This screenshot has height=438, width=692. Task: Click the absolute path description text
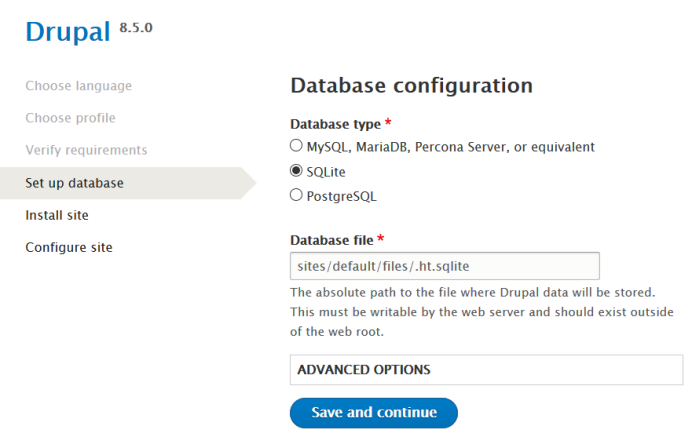coord(472,311)
